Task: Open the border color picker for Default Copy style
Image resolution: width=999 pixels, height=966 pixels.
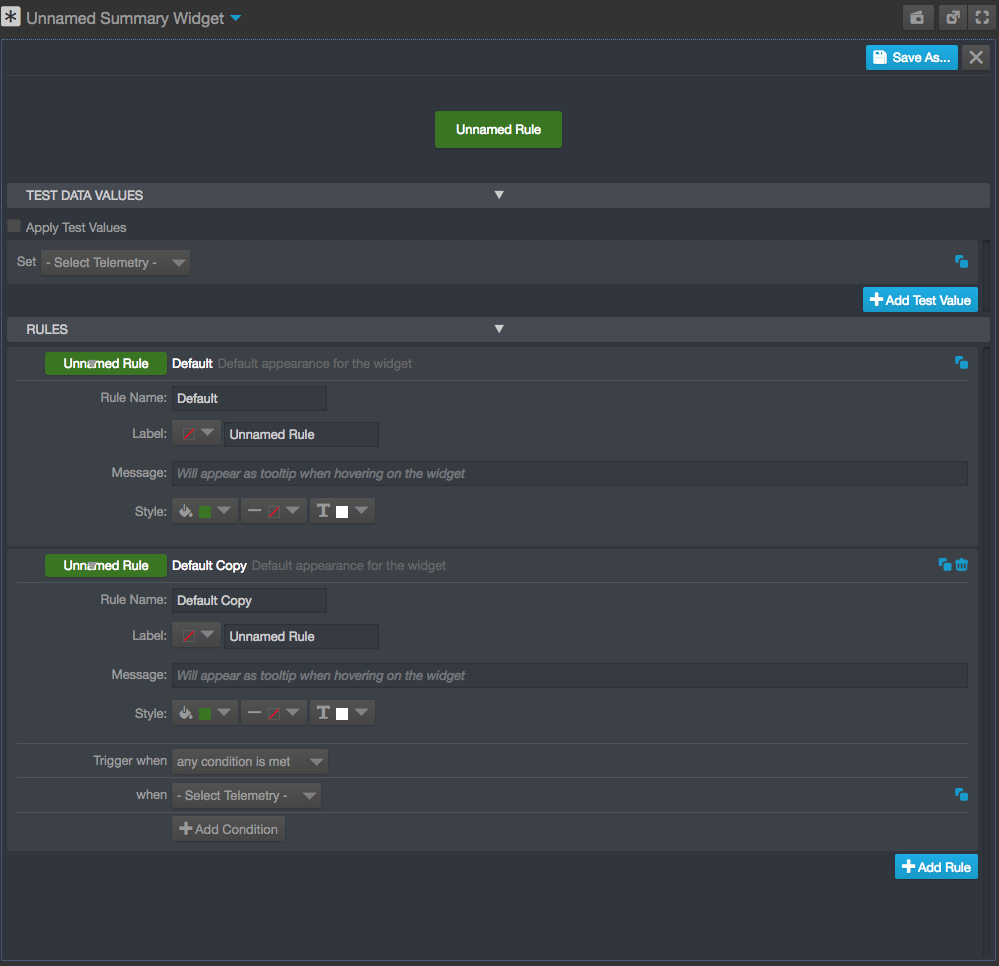Action: pyautogui.click(x=273, y=712)
